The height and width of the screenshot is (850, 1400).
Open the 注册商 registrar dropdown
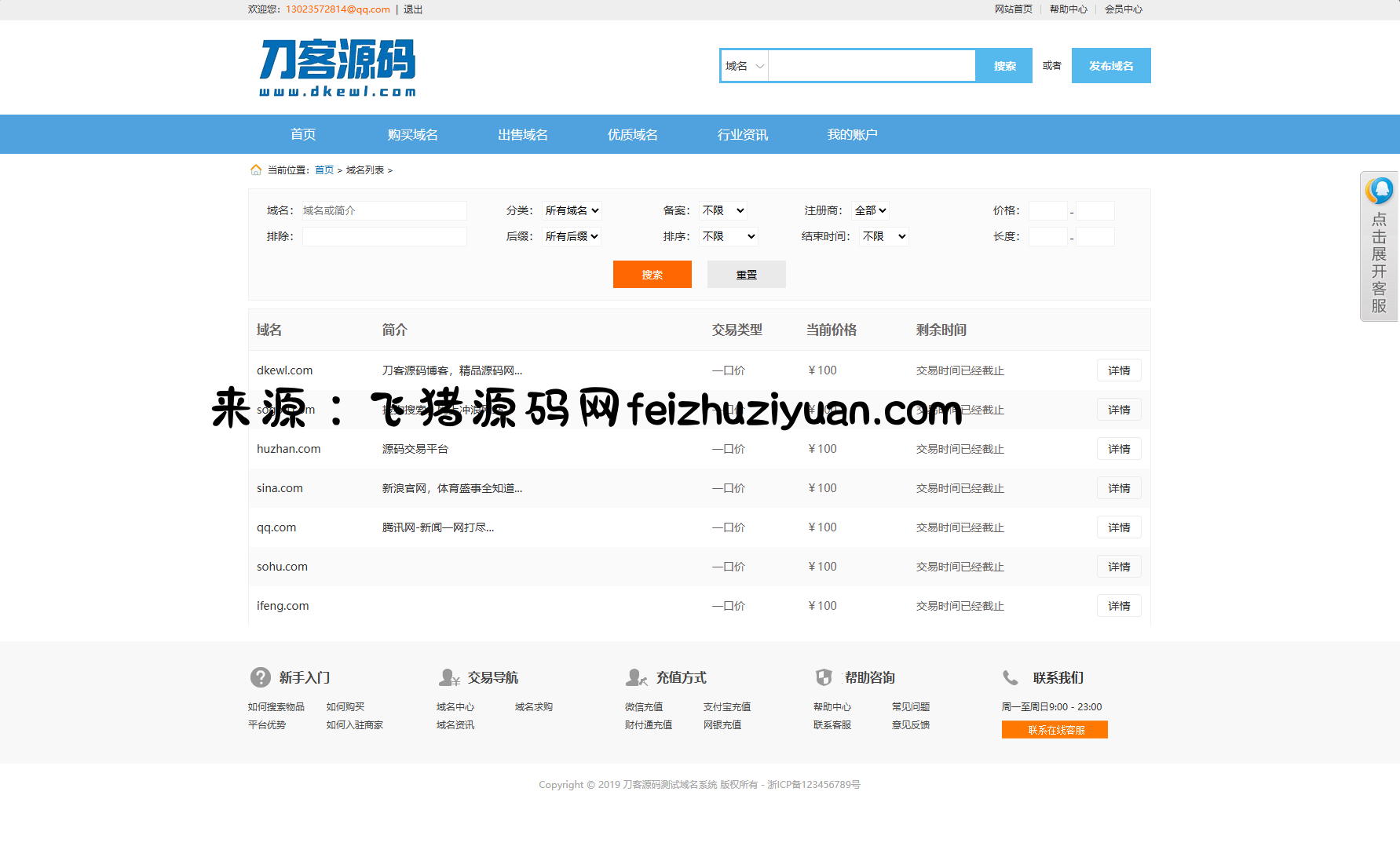tap(870, 210)
